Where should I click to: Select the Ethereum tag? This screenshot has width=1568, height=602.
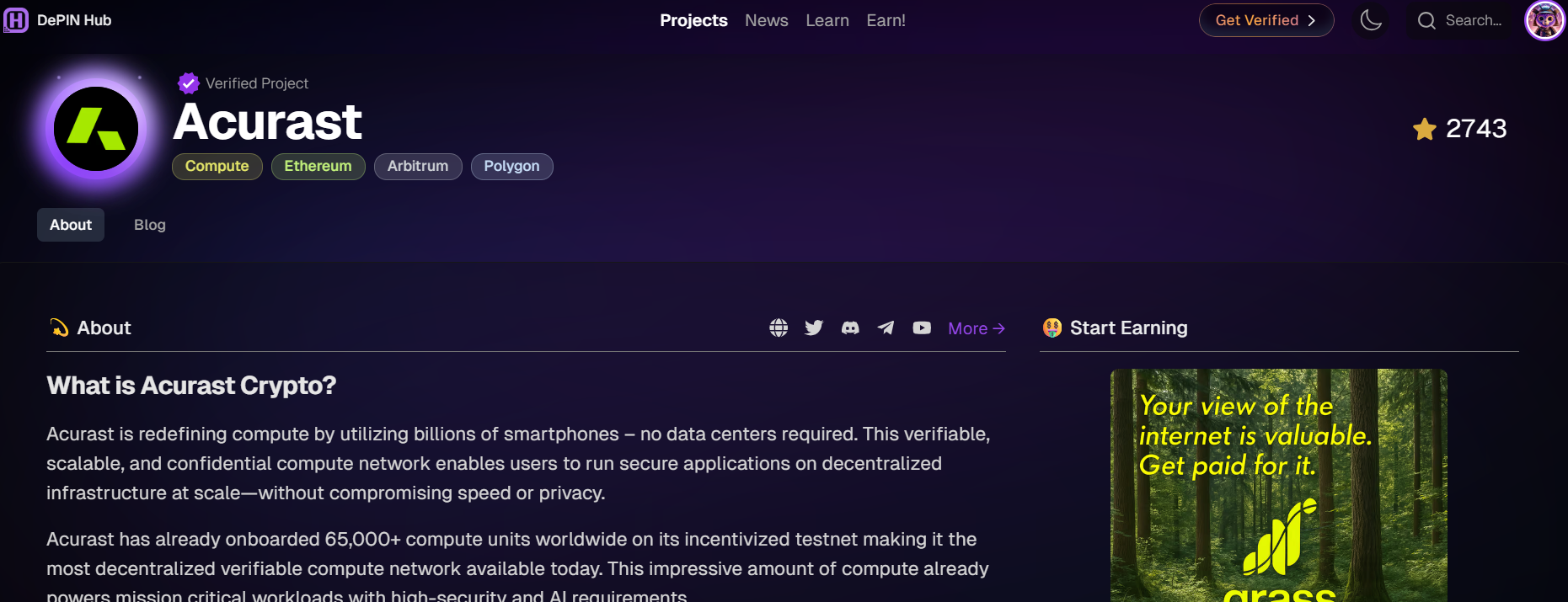tap(318, 167)
